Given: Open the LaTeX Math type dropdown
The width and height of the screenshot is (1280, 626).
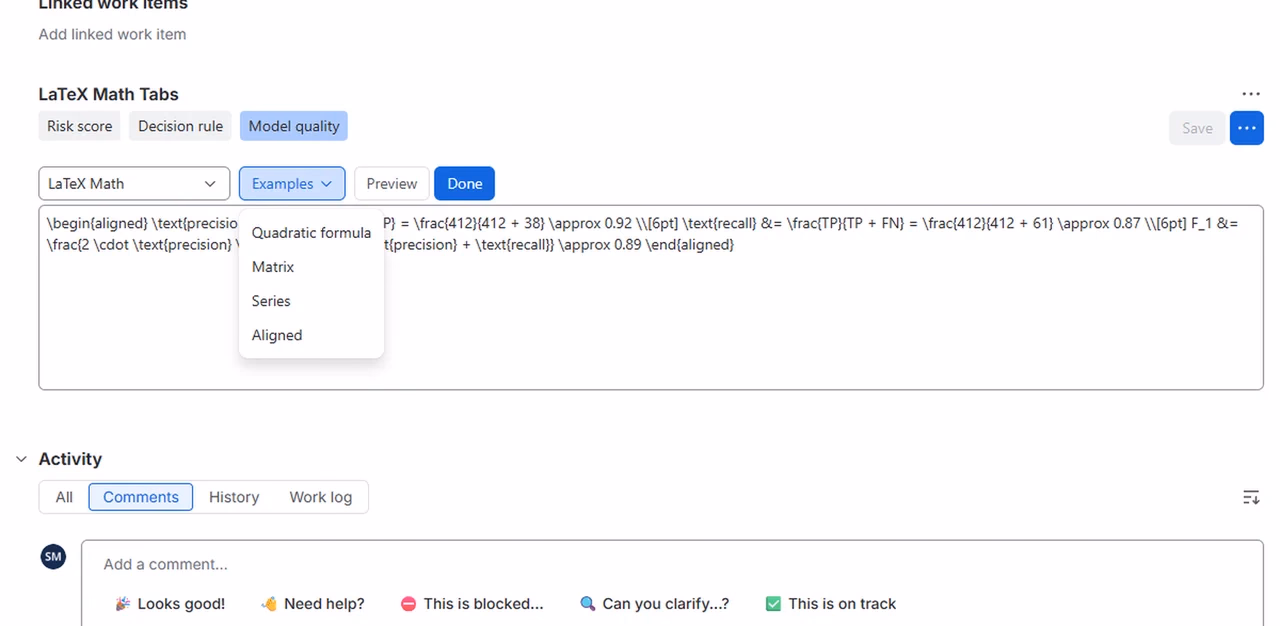Looking at the screenshot, I should click(x=134, y=184).
